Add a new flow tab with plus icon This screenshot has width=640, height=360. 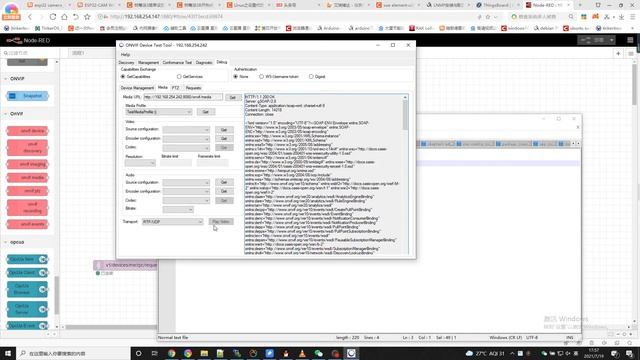click(618, 53)
